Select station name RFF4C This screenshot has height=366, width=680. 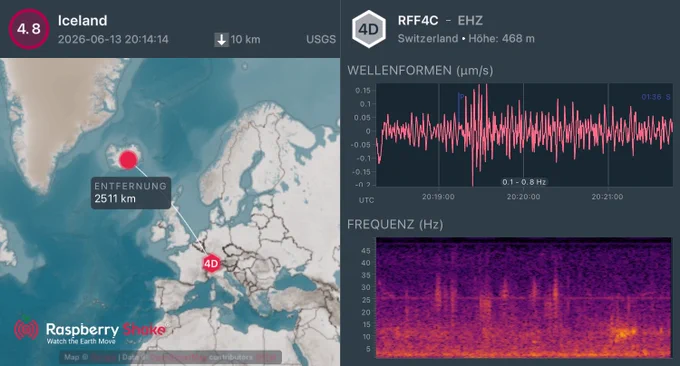tap(418, 20)
